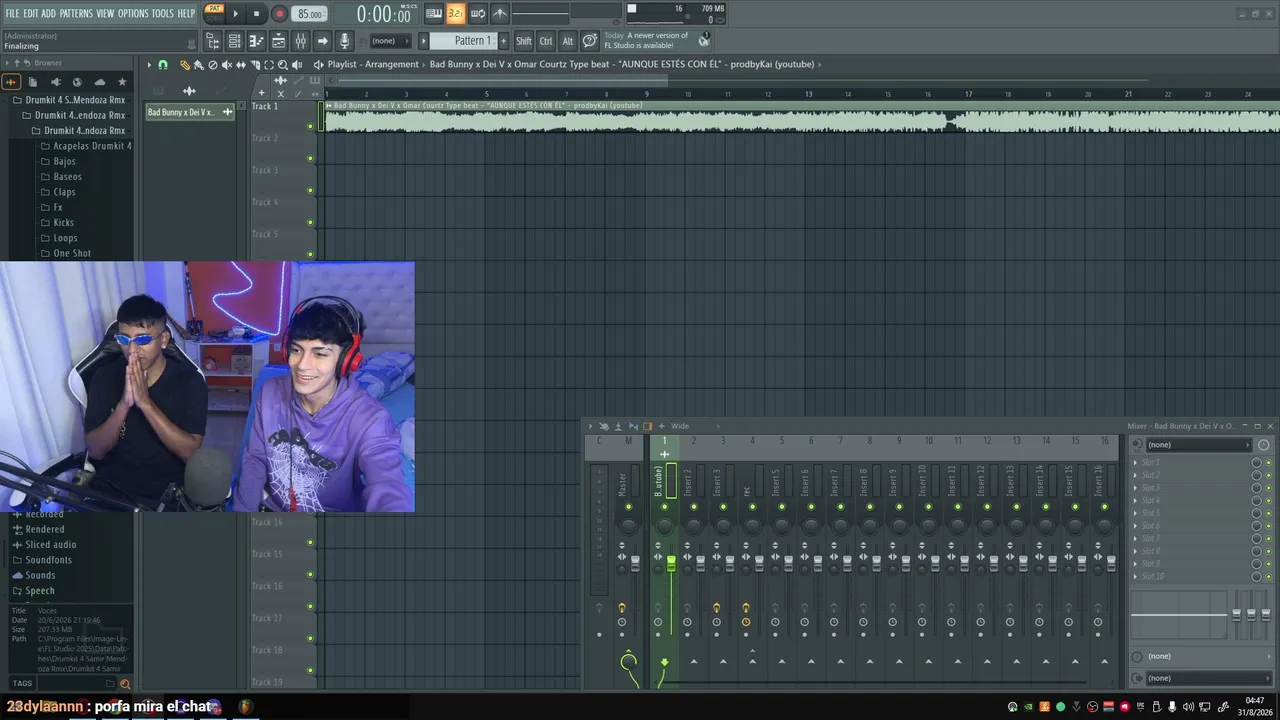1280x720 pixels.
Task: Open the PATTERNS menu
Action: pos(76,13)
